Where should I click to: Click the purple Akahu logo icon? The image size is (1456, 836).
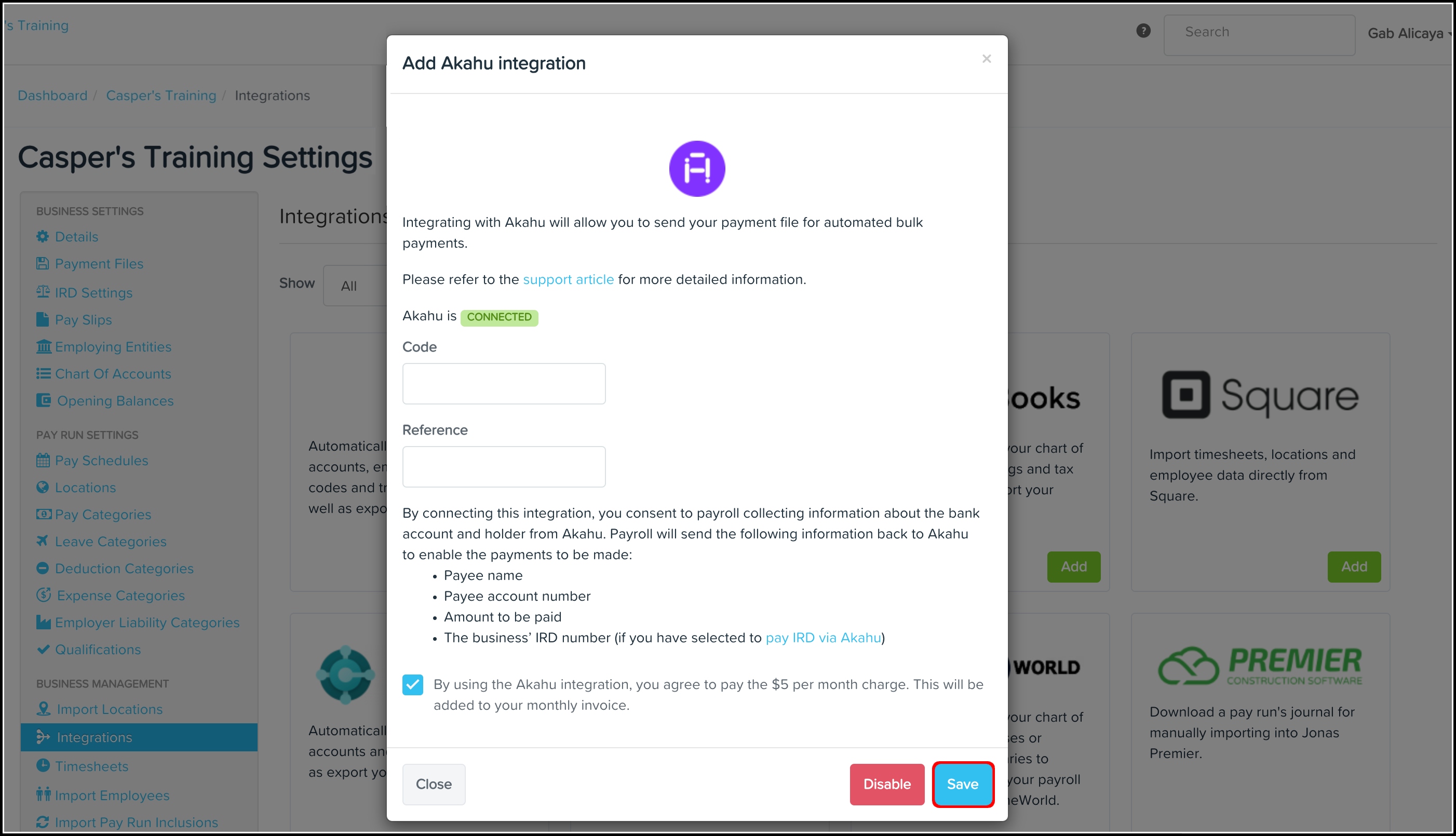(696, 168)
